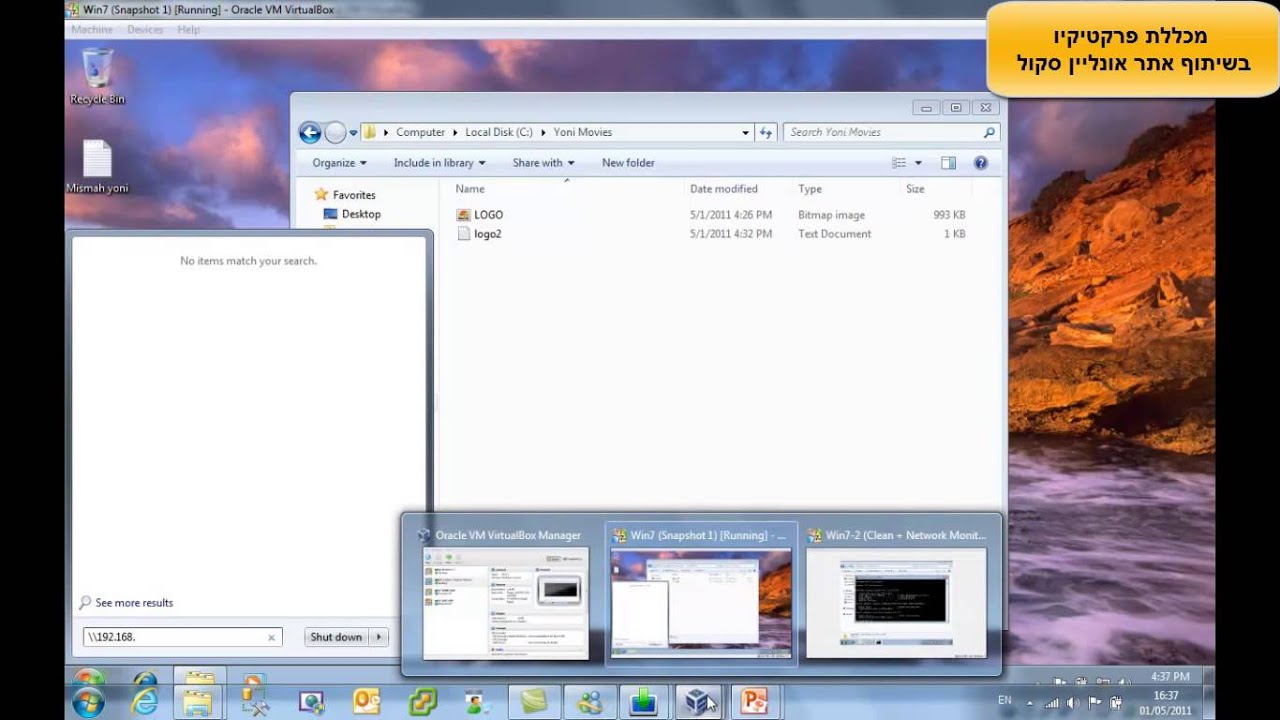Open the Recycle Bin desktop icon
This screenshot has height=720, width=1280.
point(97,77)
